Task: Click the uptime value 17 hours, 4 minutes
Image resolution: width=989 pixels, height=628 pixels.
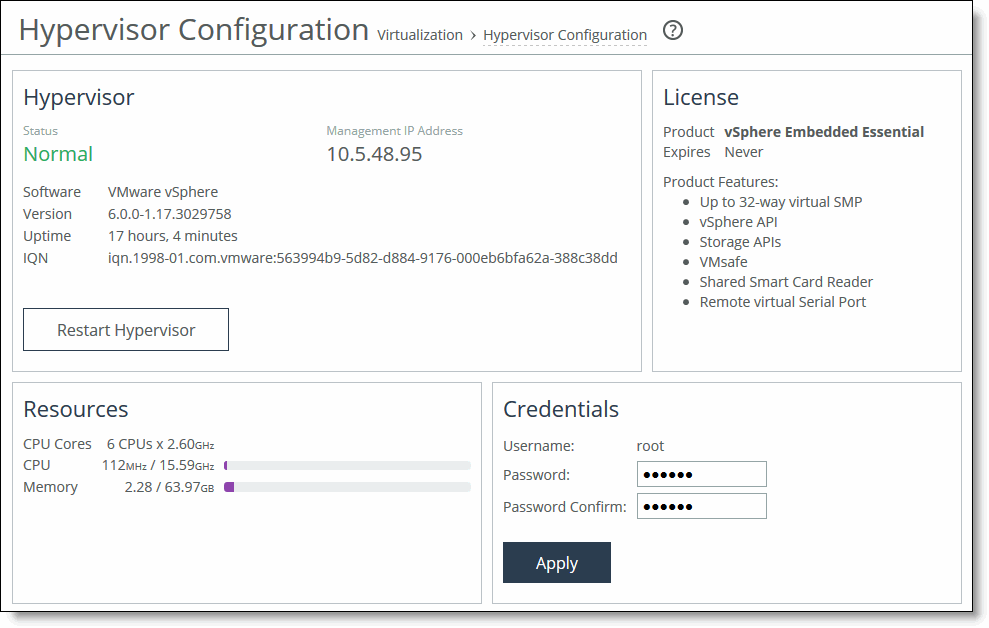Action: [173, 236]
